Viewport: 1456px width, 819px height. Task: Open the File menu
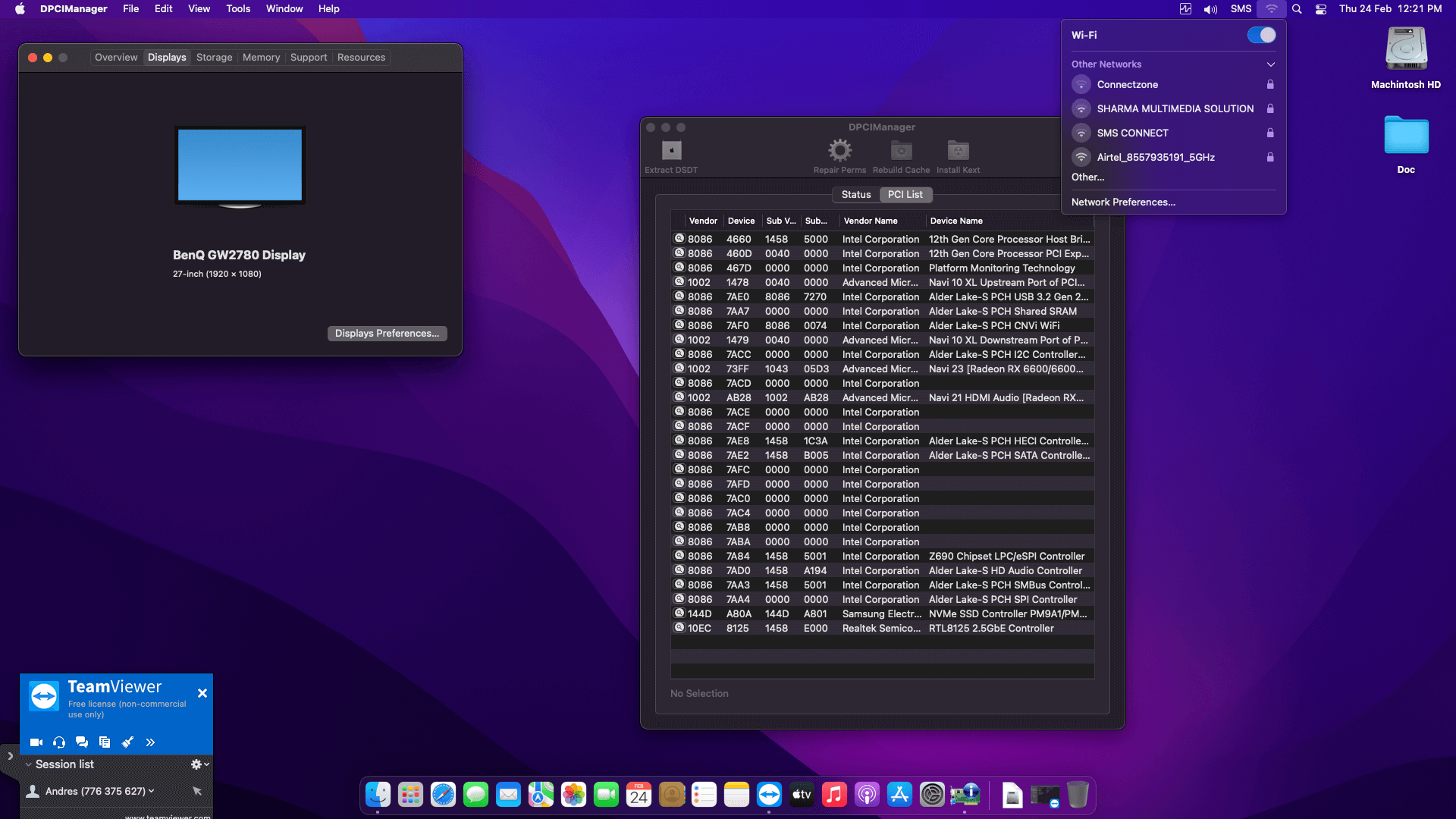[x=131, y=9]
